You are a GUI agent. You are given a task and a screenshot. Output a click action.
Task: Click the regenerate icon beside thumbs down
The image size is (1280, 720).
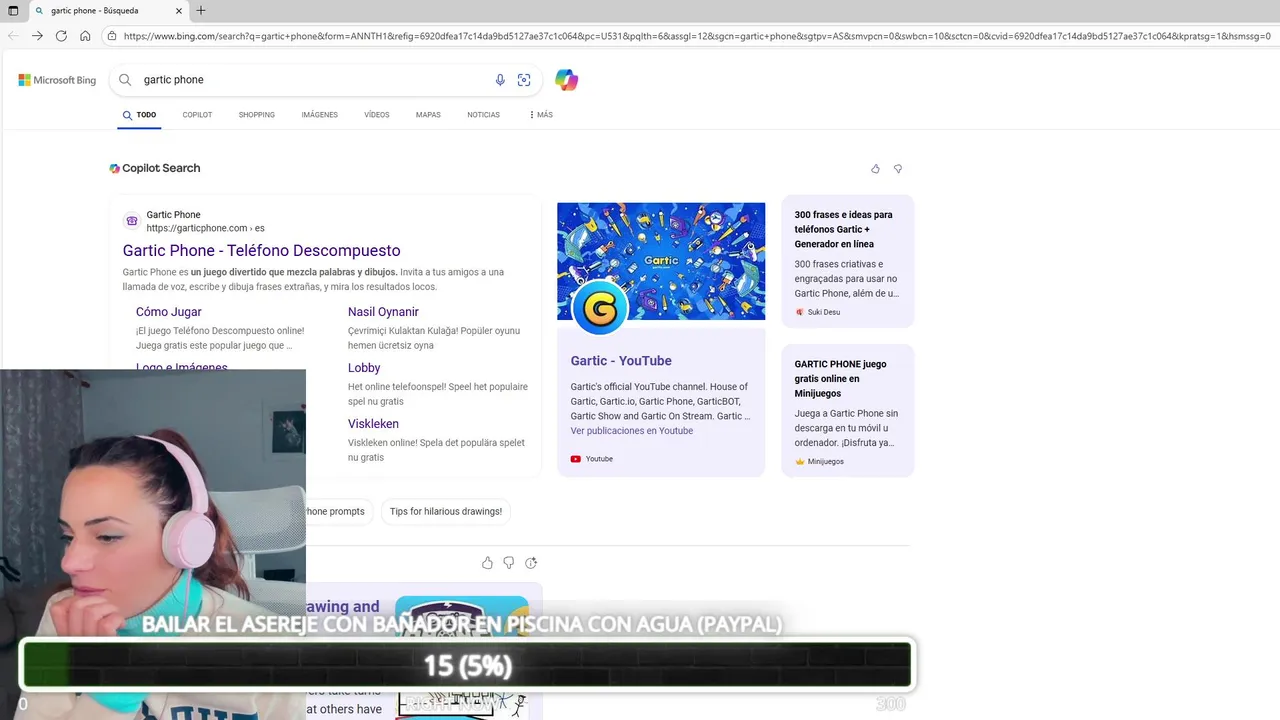point(531,563)
